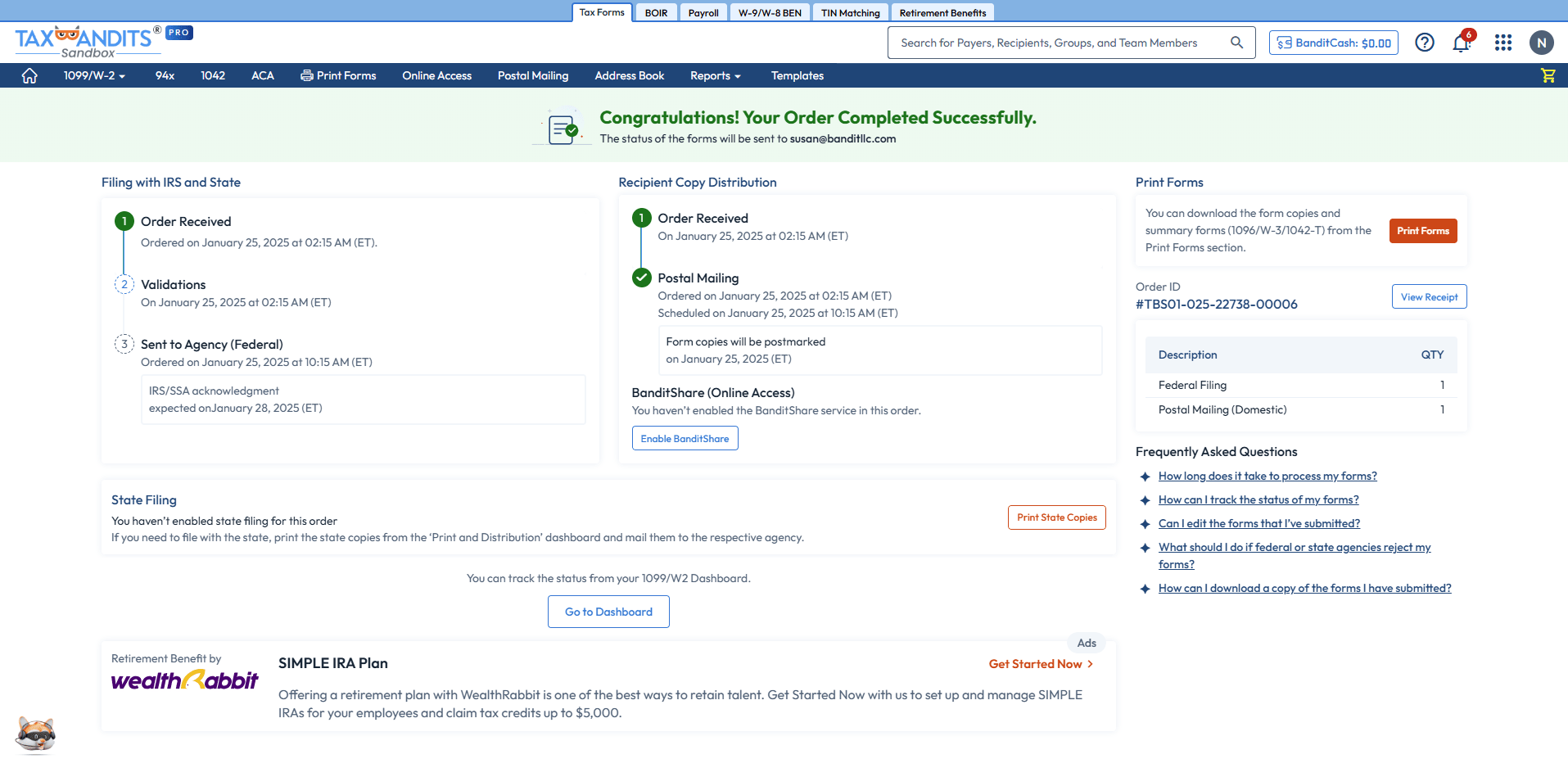The height and width of the screenshot is (768, 1568).
Task: Click the Ads label badge
Action: (x=1087, y=643)
